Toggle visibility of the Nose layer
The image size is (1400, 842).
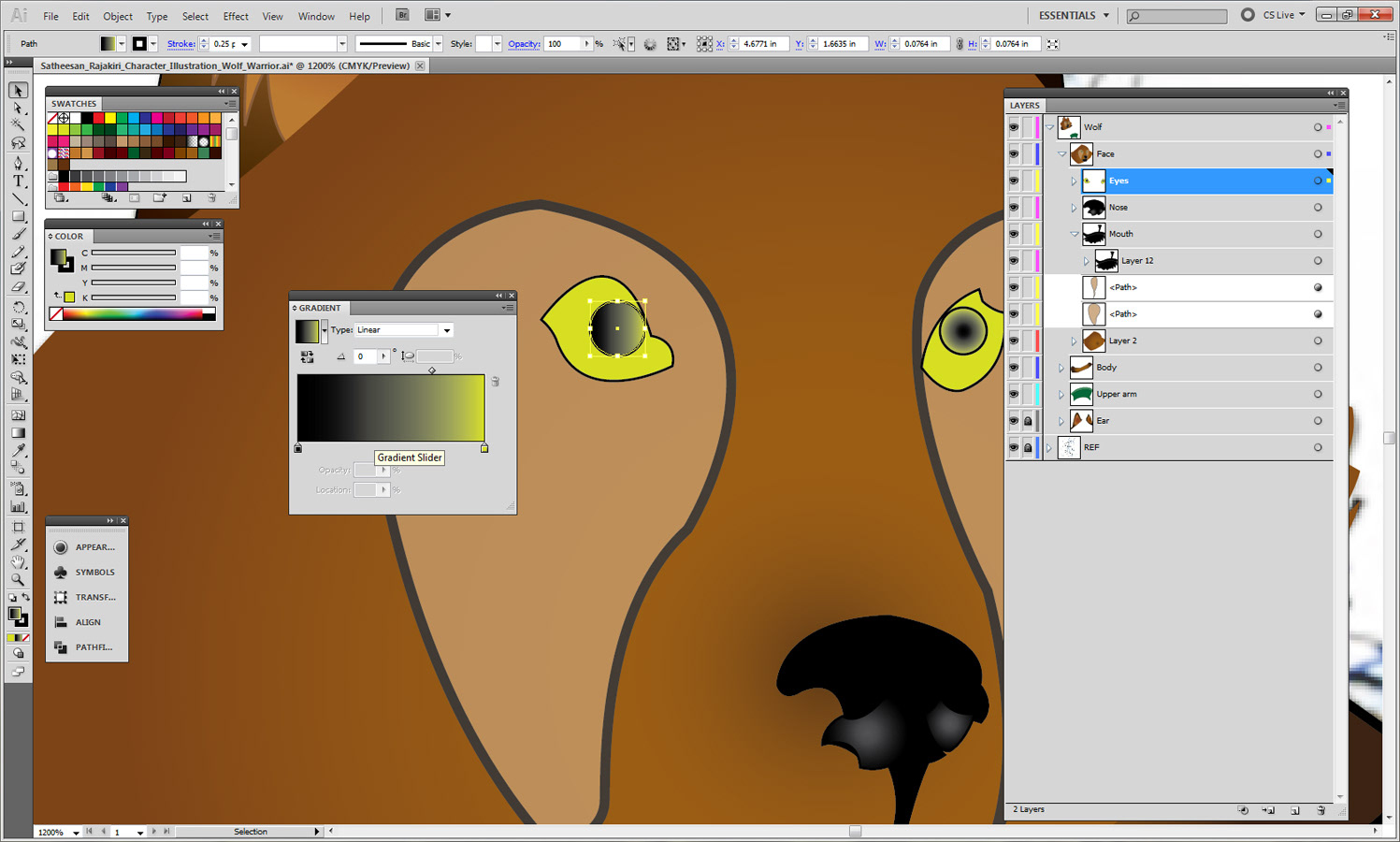[1014, 207]
